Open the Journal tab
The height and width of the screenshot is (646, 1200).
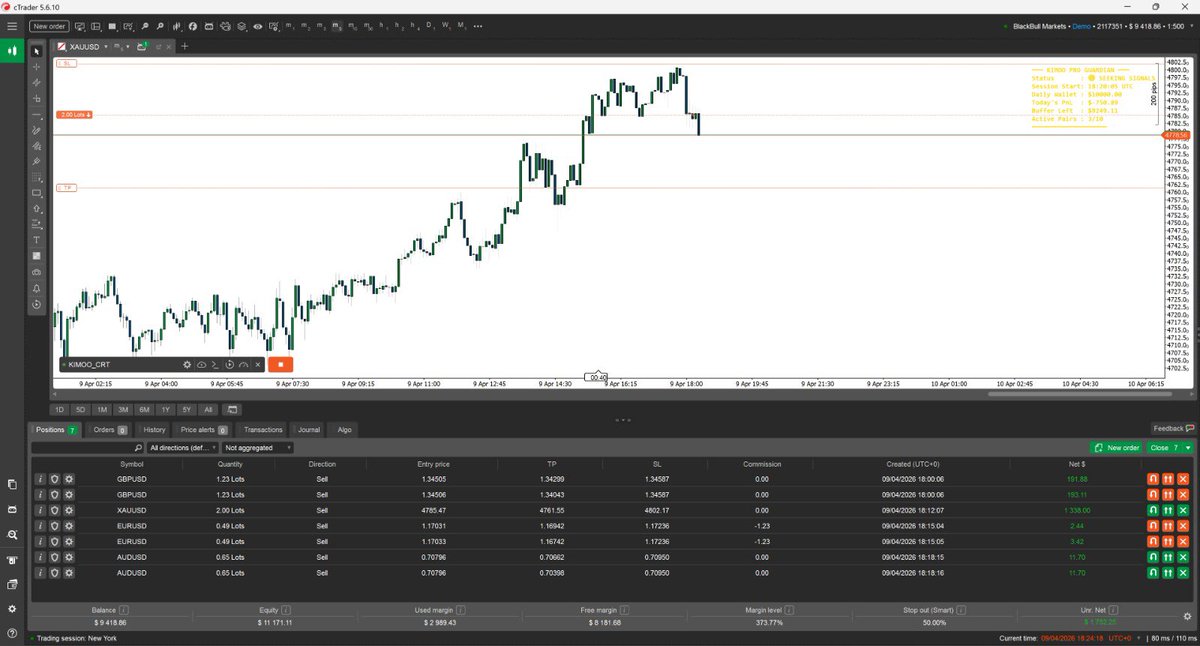point(308,429)
